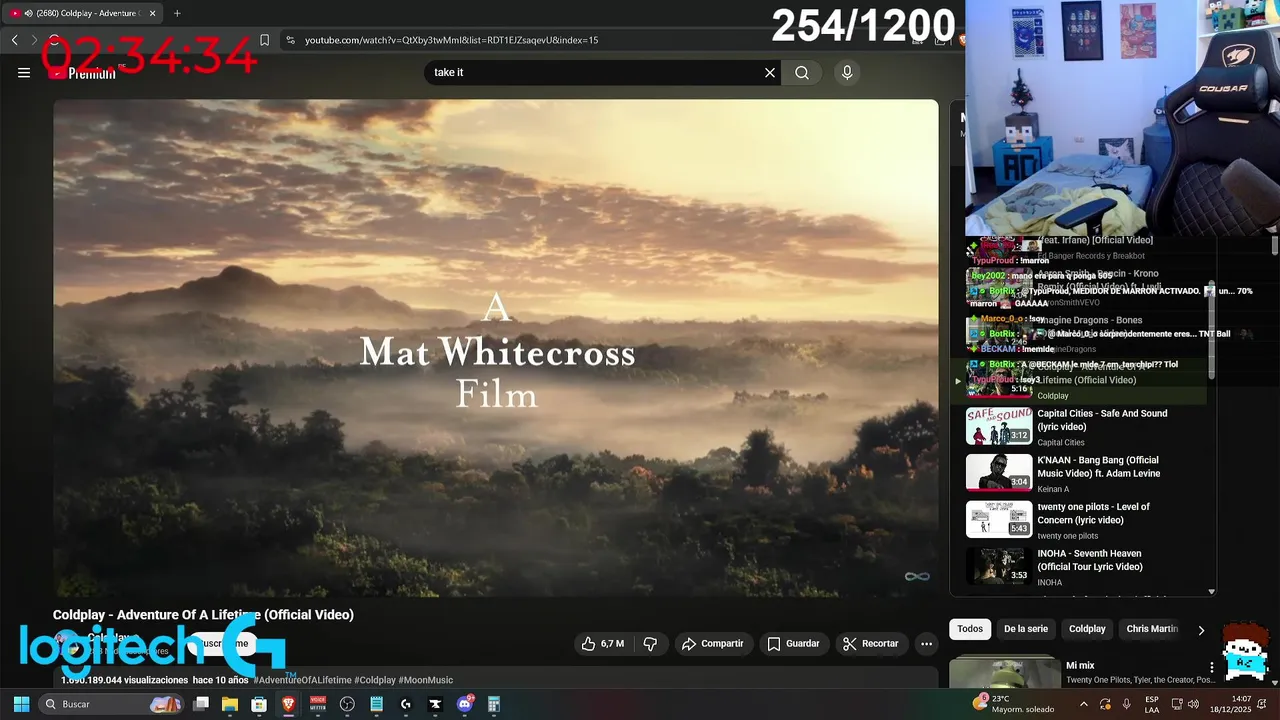Image resolution: width=1280 pixels, height=720 pixels.
Task: Open the Safe And Sound 3:12 thumbnail
Action: [999, 426]
